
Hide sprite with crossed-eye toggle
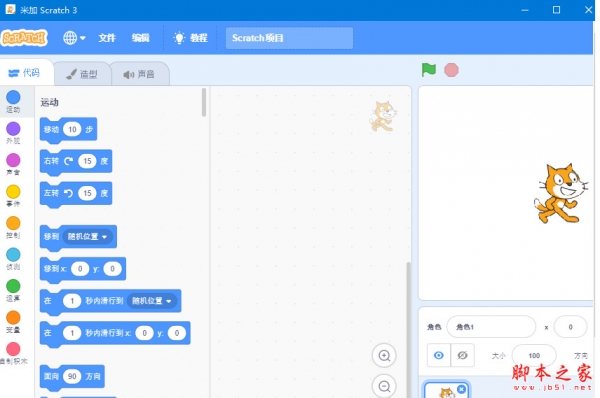click(x=462, y=356)
